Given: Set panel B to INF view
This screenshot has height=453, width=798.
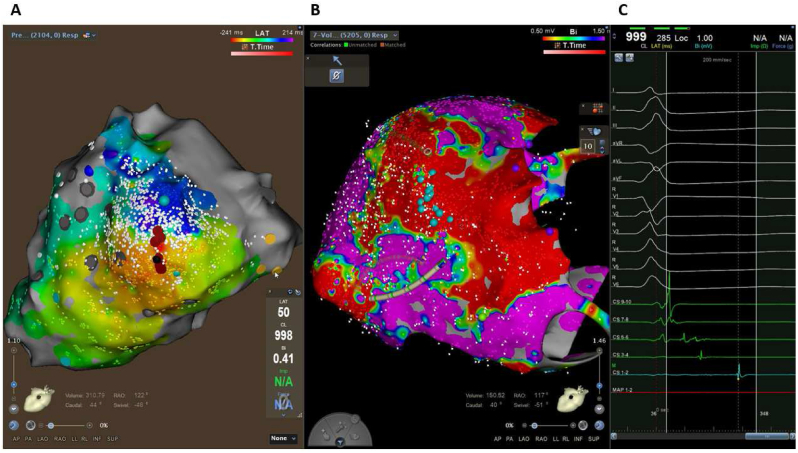Looking at the screenshot, I should (x=578, y=439).
